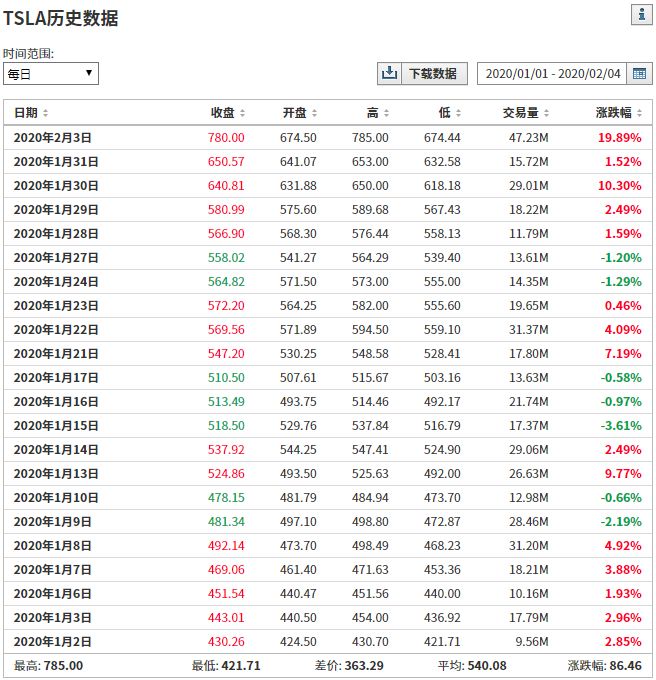Click the 0.46% change value
This screenshot has height=680, width=656.
pyautogui.click(x=623, y=306)
